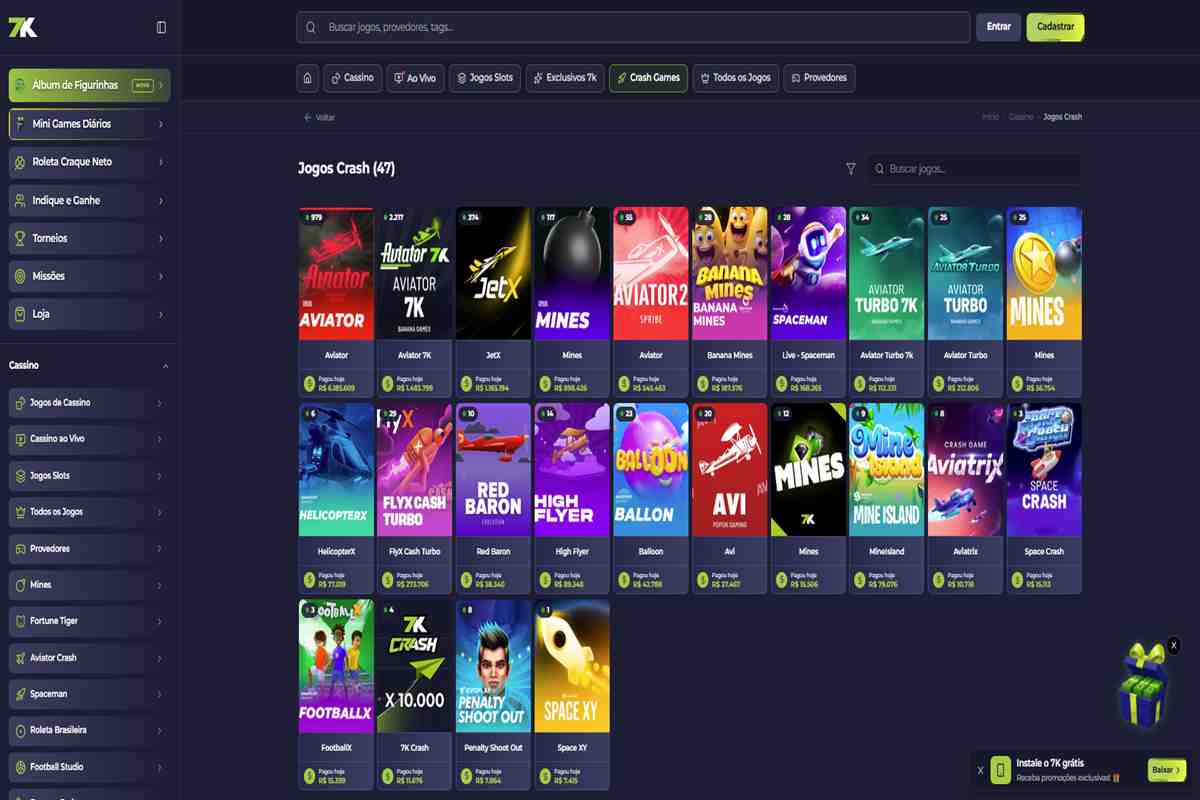Open the Provedores top tab
Viewport: 1200px width, 800px height.
[819, 78]
